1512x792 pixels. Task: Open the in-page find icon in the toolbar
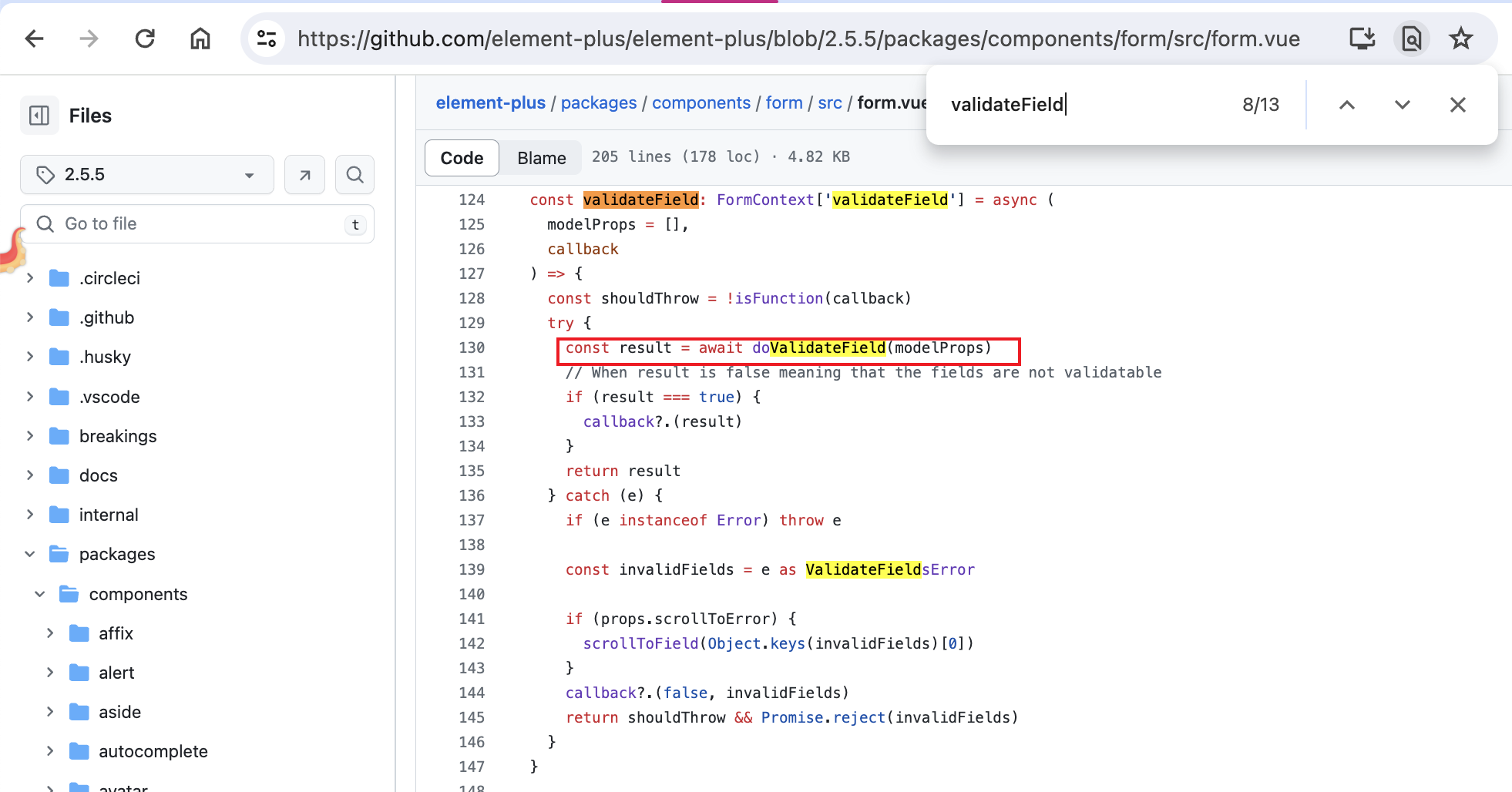pyautogui.click(x=1412, y=39)
